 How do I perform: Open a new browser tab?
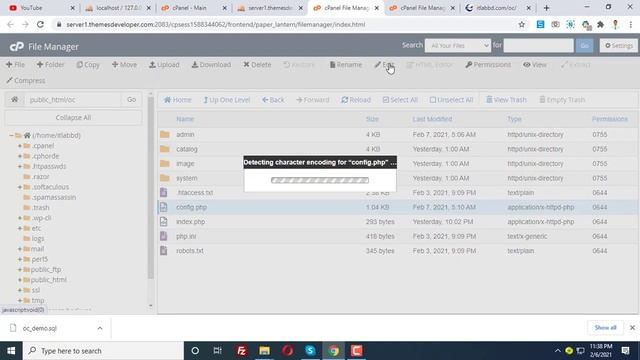pos(547,8)
